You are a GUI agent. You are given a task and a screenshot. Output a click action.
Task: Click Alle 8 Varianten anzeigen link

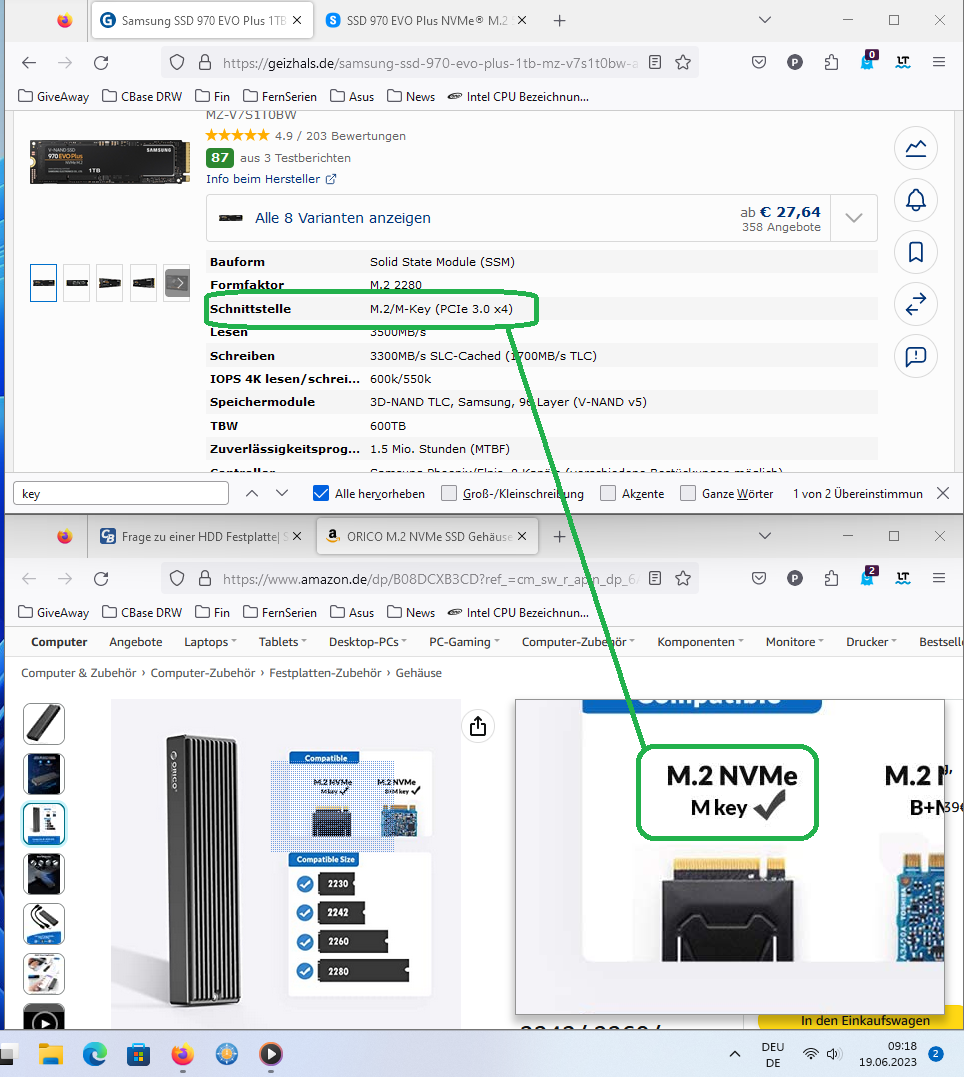point(342,218)
